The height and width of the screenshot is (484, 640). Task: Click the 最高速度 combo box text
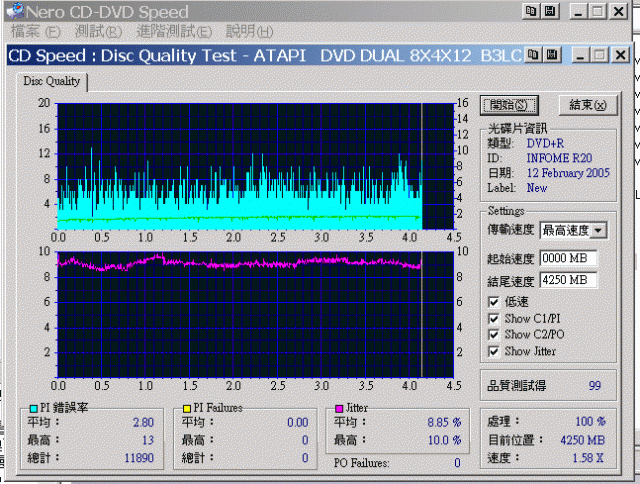coord(565,231)
